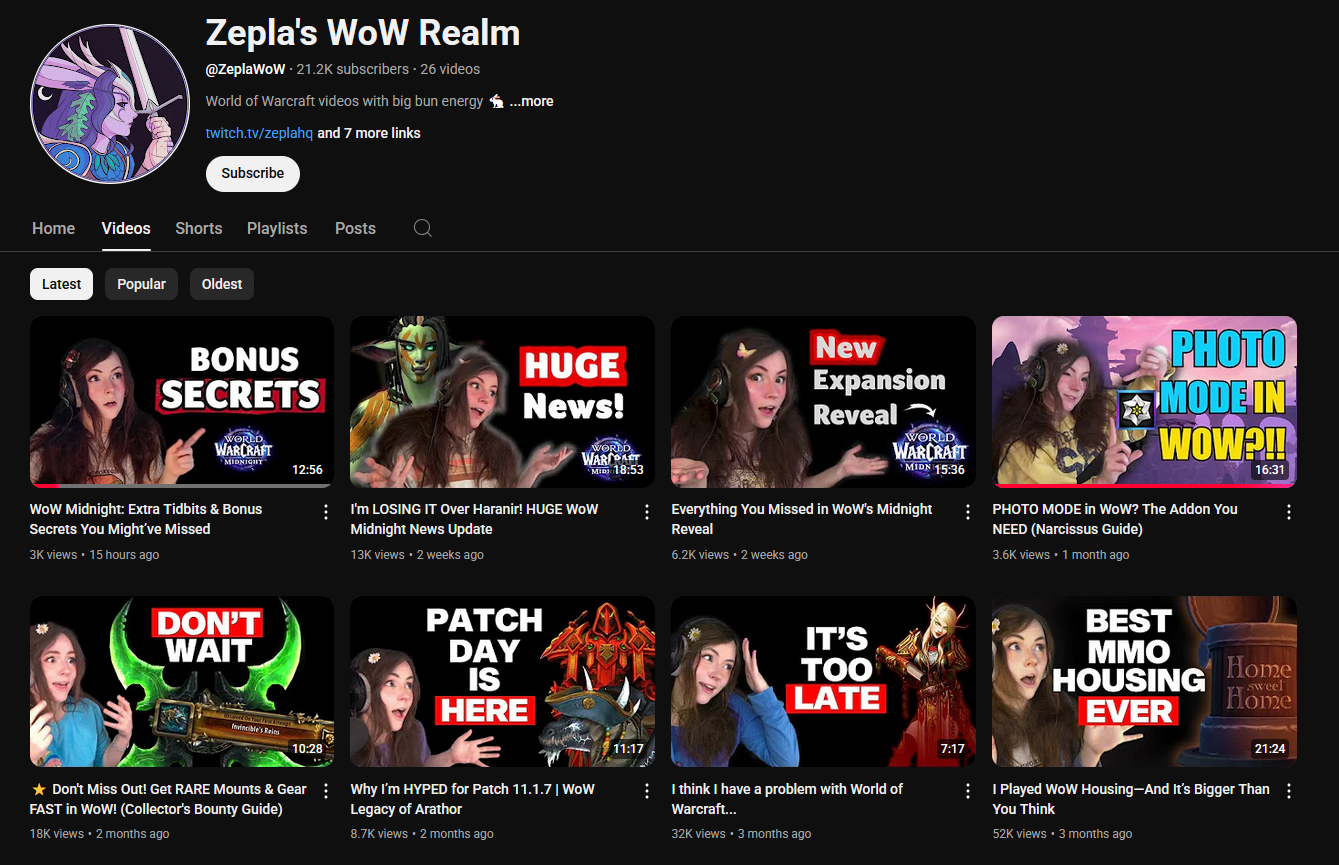Play the IT'S TOO LATE thumbnail
The height and width of the screenshot is (865, 1339).
(823, 682)
